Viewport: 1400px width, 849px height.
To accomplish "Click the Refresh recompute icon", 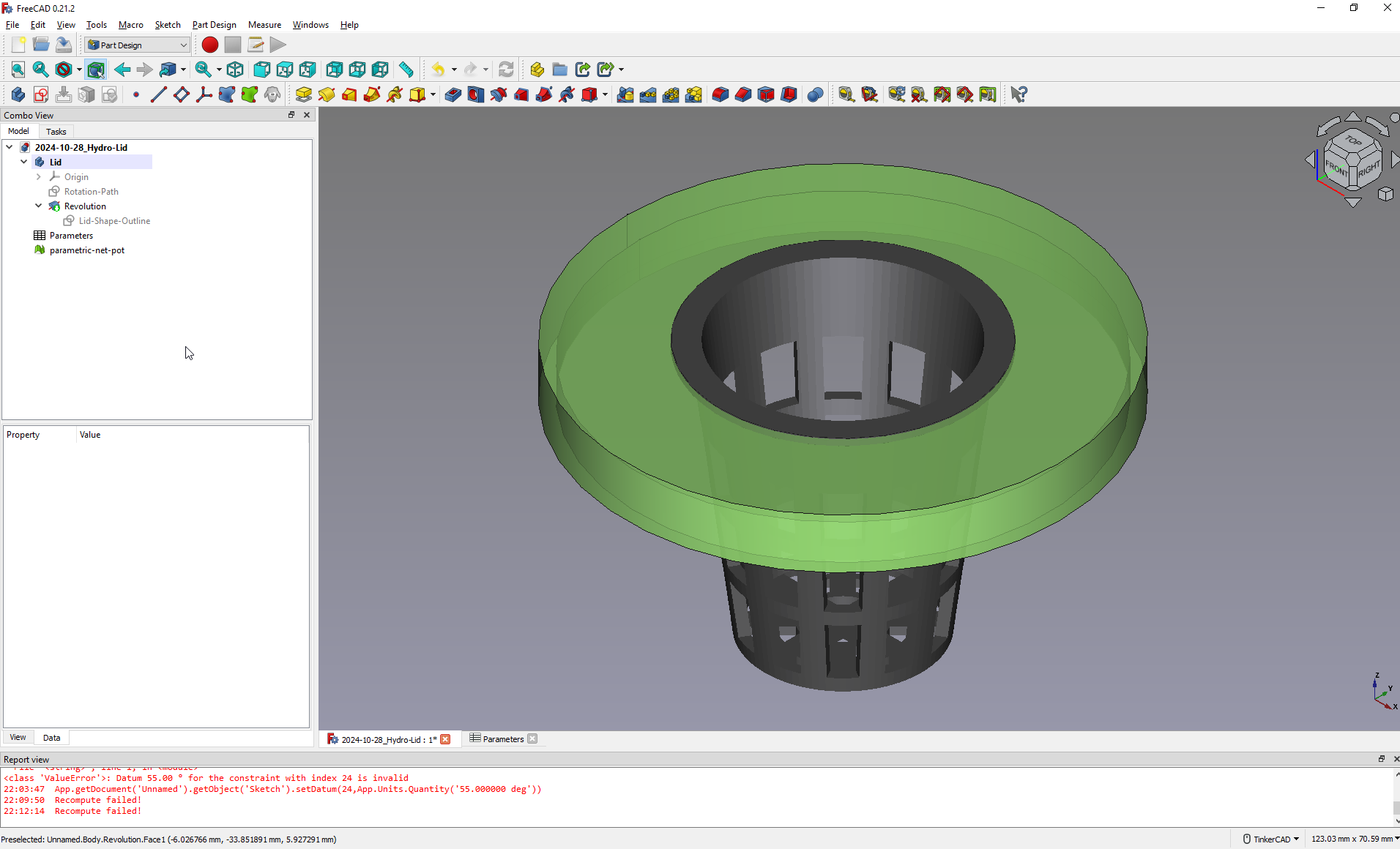I will click(506, 70).
